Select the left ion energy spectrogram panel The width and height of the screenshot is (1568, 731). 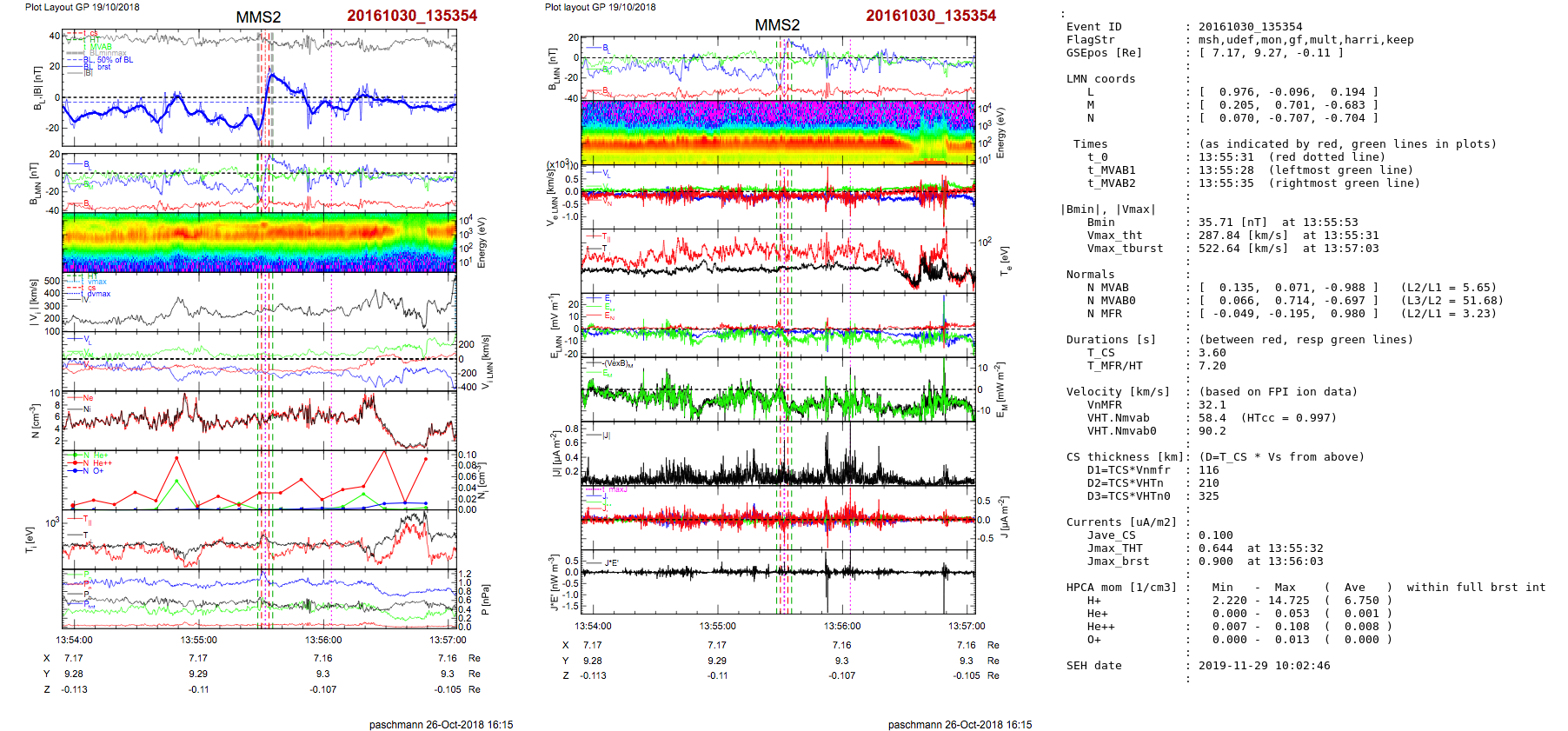pos(259,243)
